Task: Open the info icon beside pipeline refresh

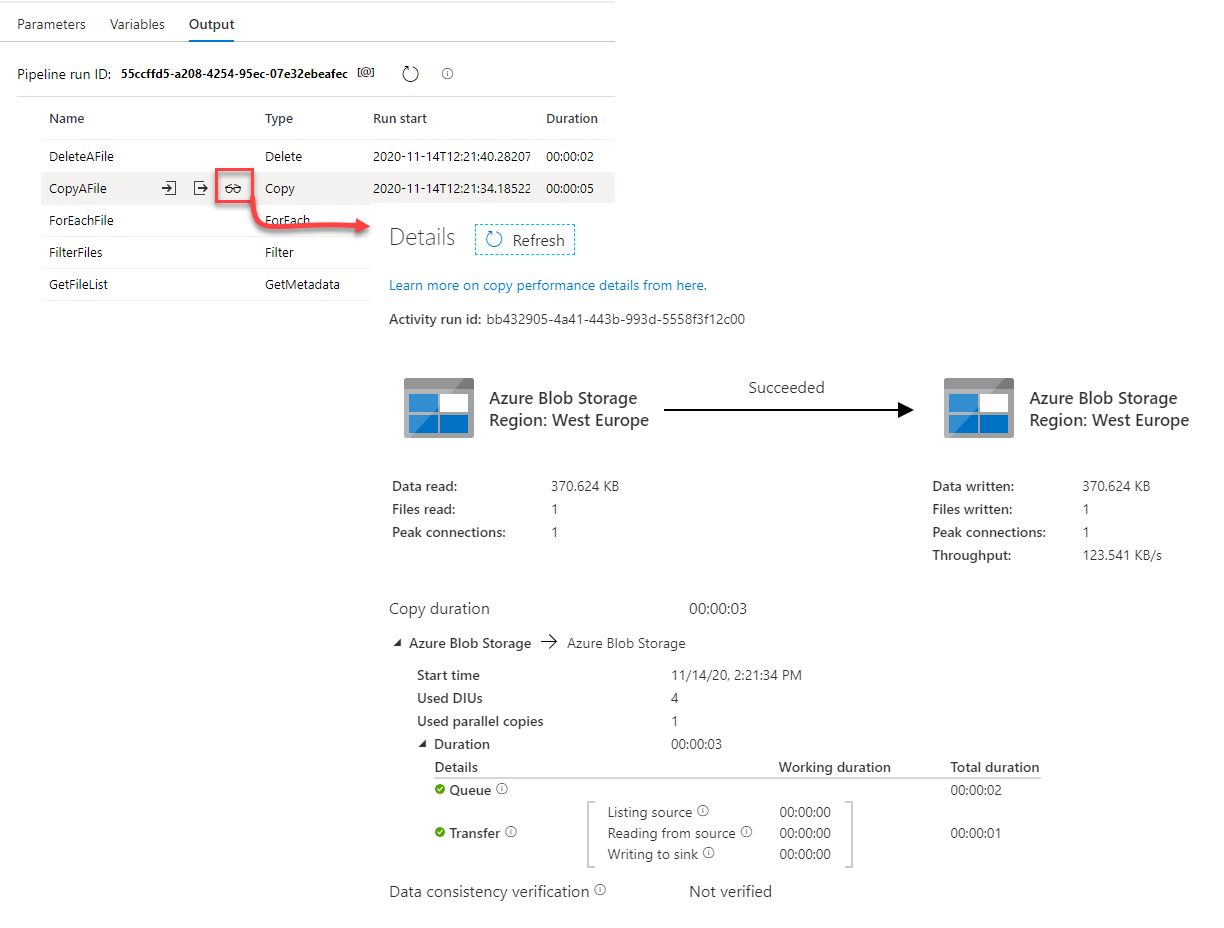Action: 447,74
